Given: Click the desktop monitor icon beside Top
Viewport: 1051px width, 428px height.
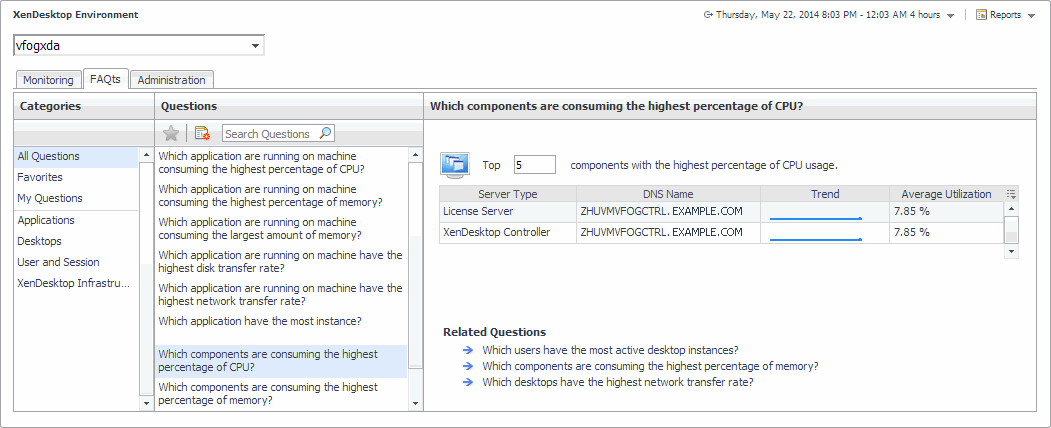Looking at the screenshot, I should 455,164.
